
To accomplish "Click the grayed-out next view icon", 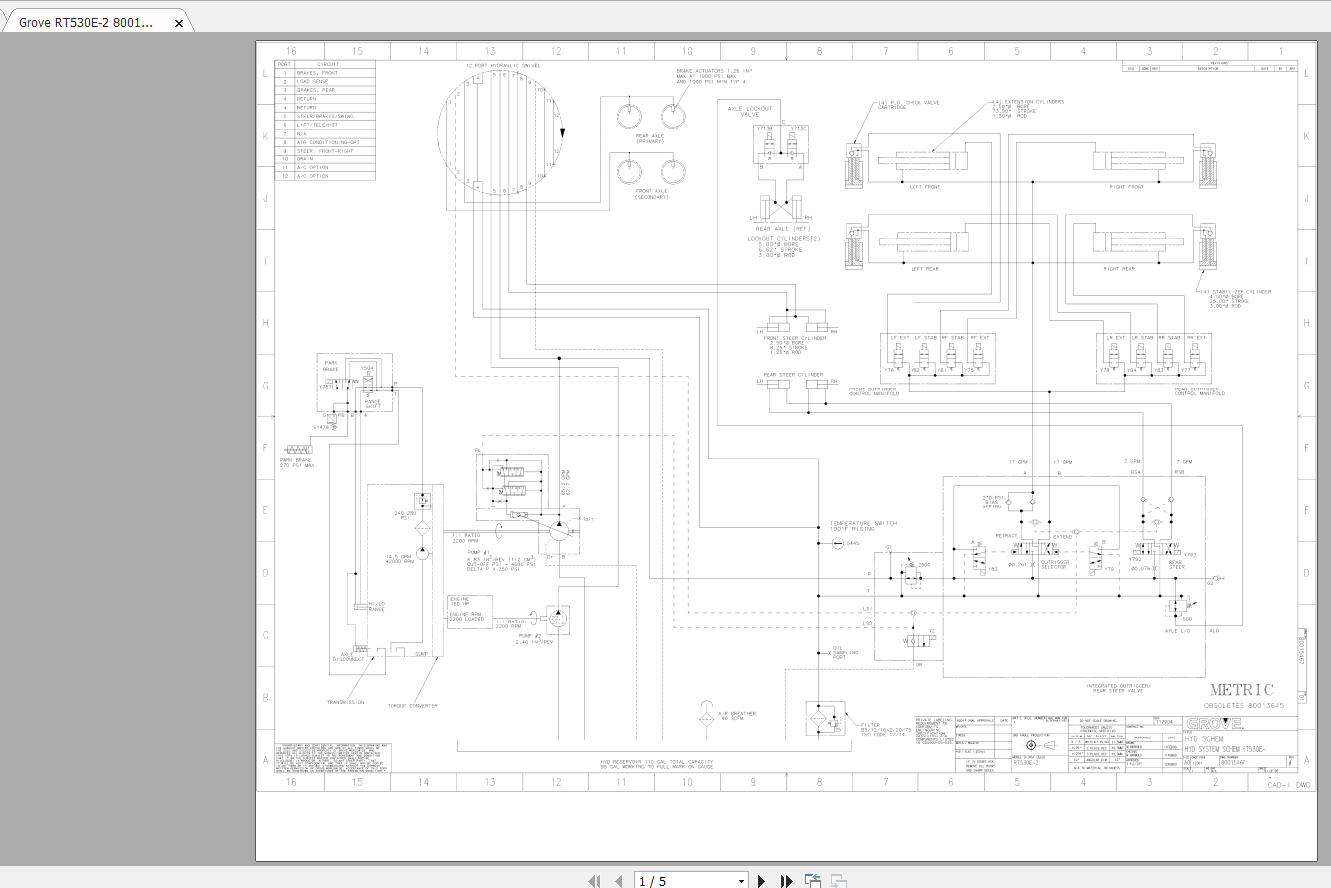I will click(838, 881).
